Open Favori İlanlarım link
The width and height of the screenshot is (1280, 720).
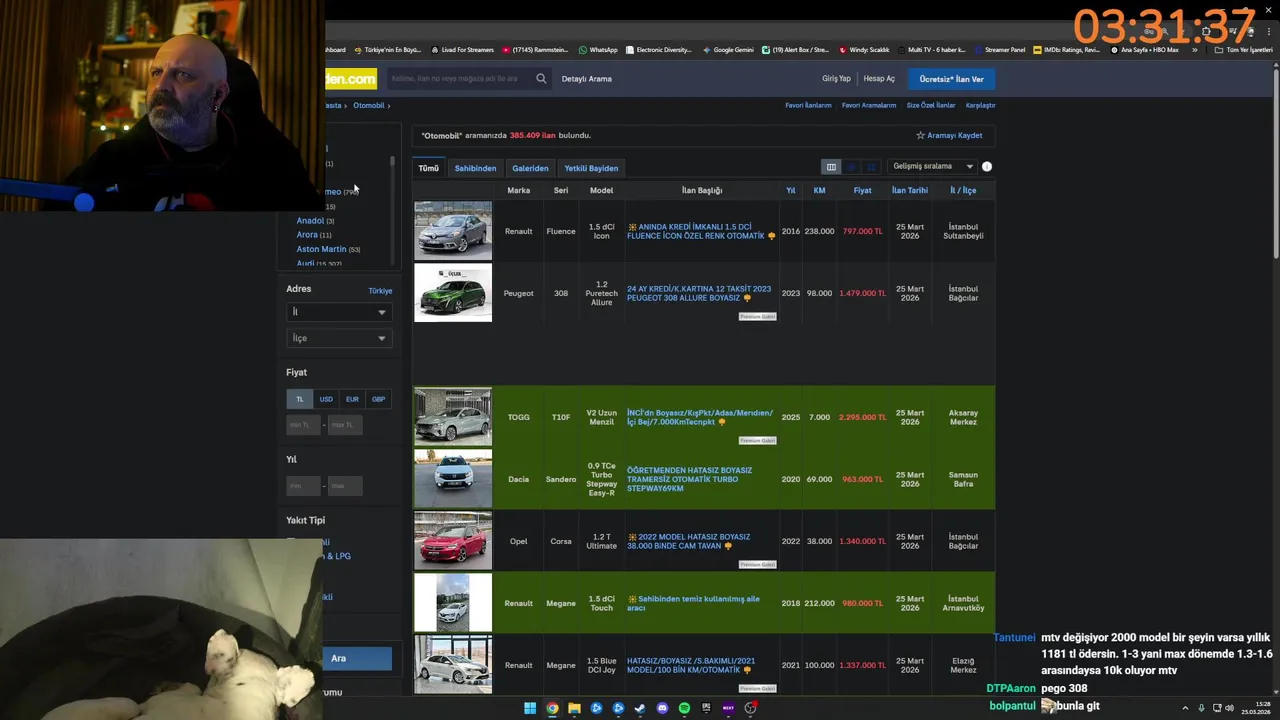point(808,105)
